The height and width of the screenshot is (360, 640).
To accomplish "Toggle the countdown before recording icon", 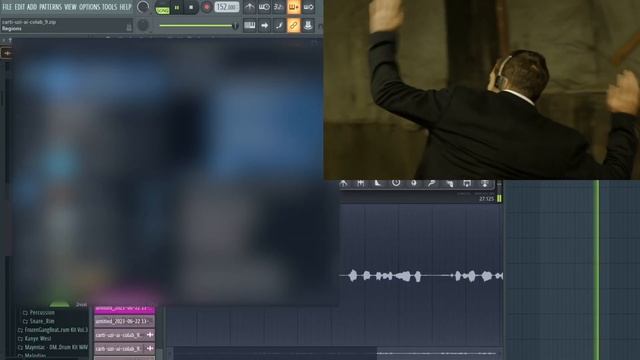I will click(x=279, y=7).
